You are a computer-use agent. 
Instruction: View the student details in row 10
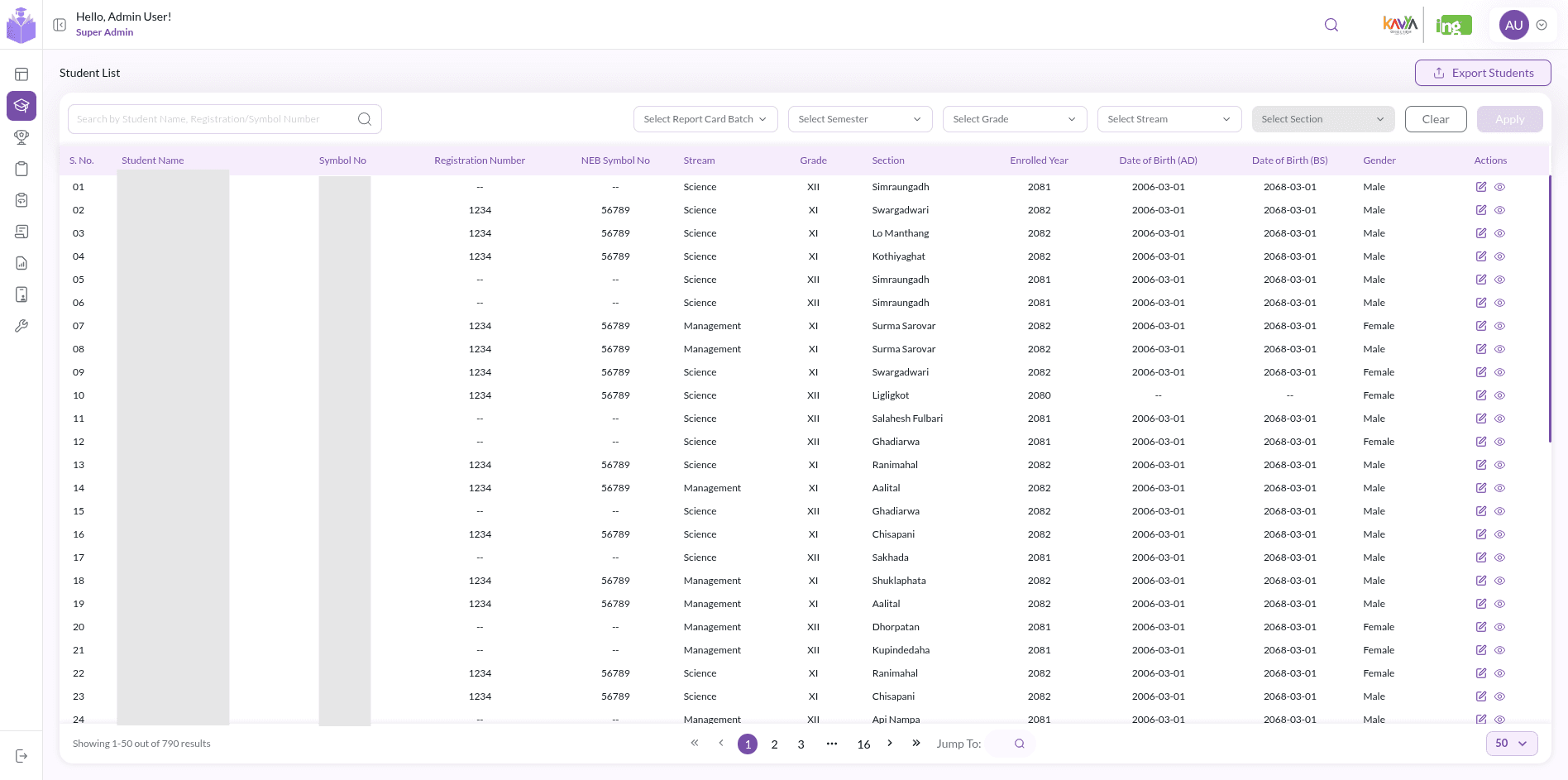tap(1499, 395)
